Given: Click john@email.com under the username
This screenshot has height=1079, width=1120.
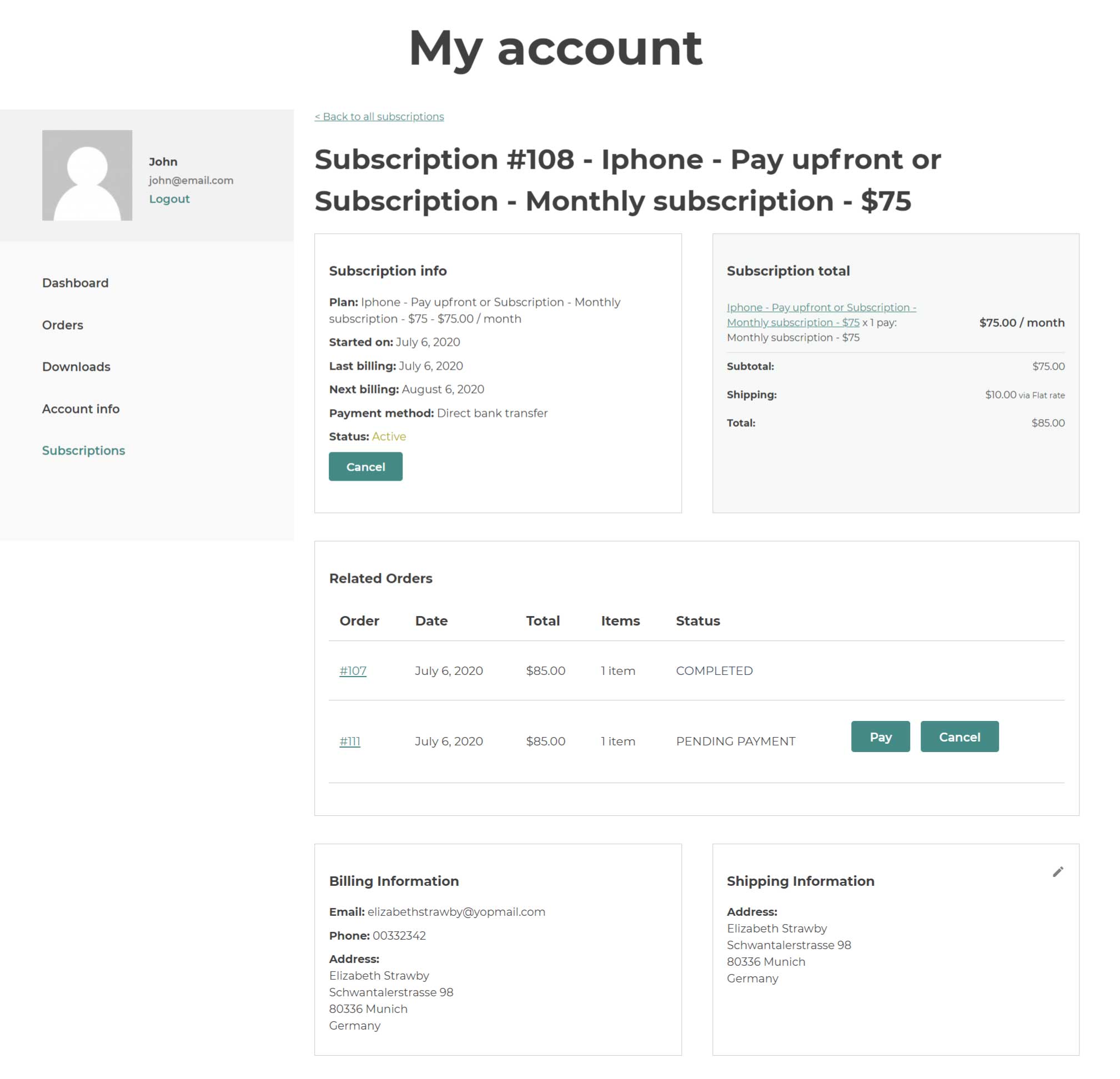Looking at the screenshot, I should point(191,180).
